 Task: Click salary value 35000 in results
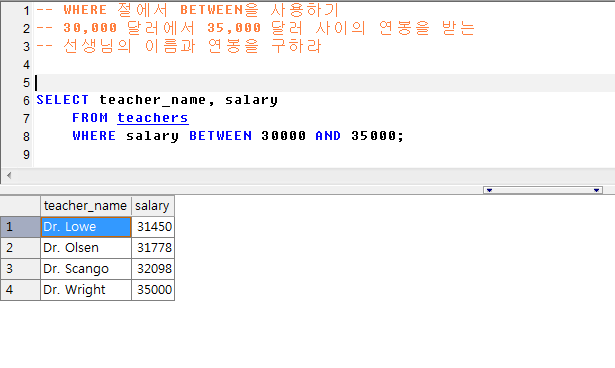(153, 290)
